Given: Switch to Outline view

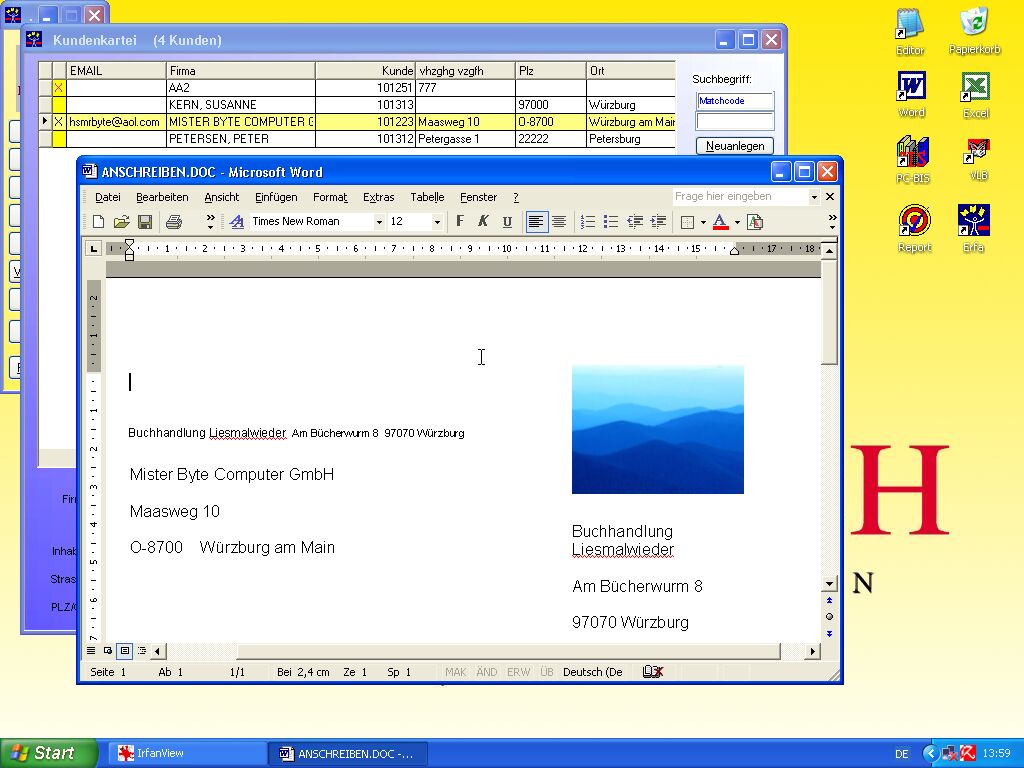Looking at the screenshot, I should click(142, 651).
